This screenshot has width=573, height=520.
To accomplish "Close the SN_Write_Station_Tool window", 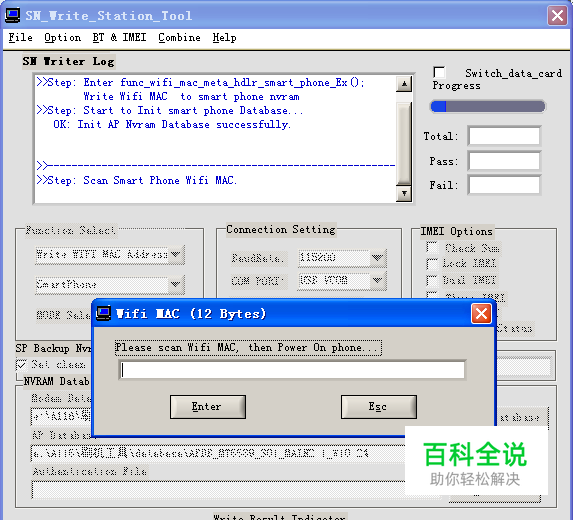I will click(x=557, y=16).
